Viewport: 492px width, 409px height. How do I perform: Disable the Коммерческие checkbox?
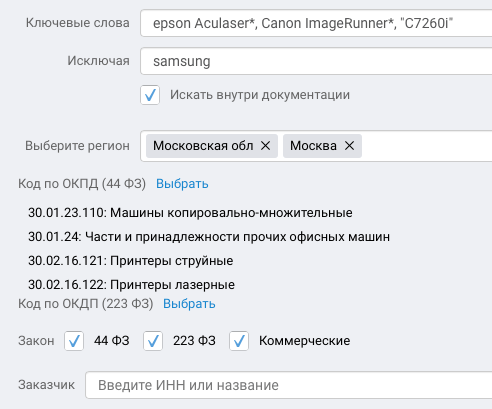point(239,341)
